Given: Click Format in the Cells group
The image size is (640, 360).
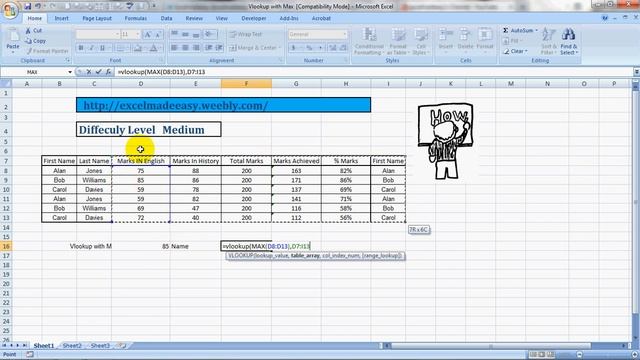Looking at the screenshot, I should tap(485, 41).
